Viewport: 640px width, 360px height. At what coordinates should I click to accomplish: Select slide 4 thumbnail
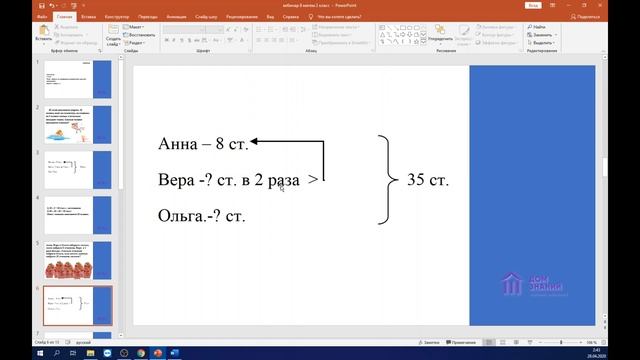78,215
